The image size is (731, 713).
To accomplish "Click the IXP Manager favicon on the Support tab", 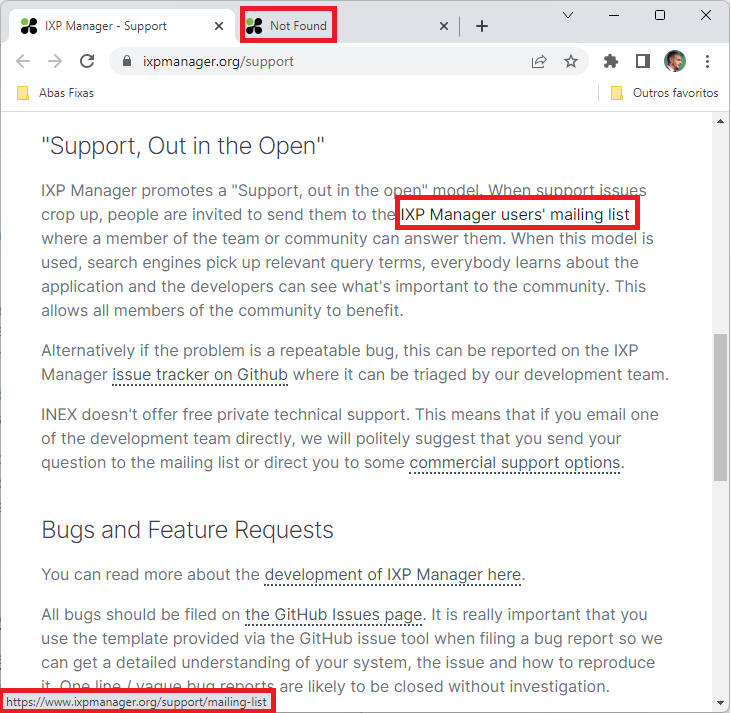I will (x=29, y=26).
